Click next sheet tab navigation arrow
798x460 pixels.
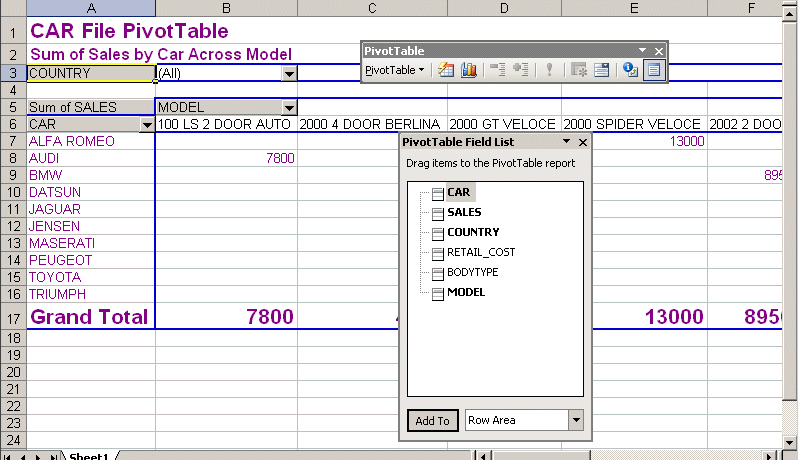[39, 456]
